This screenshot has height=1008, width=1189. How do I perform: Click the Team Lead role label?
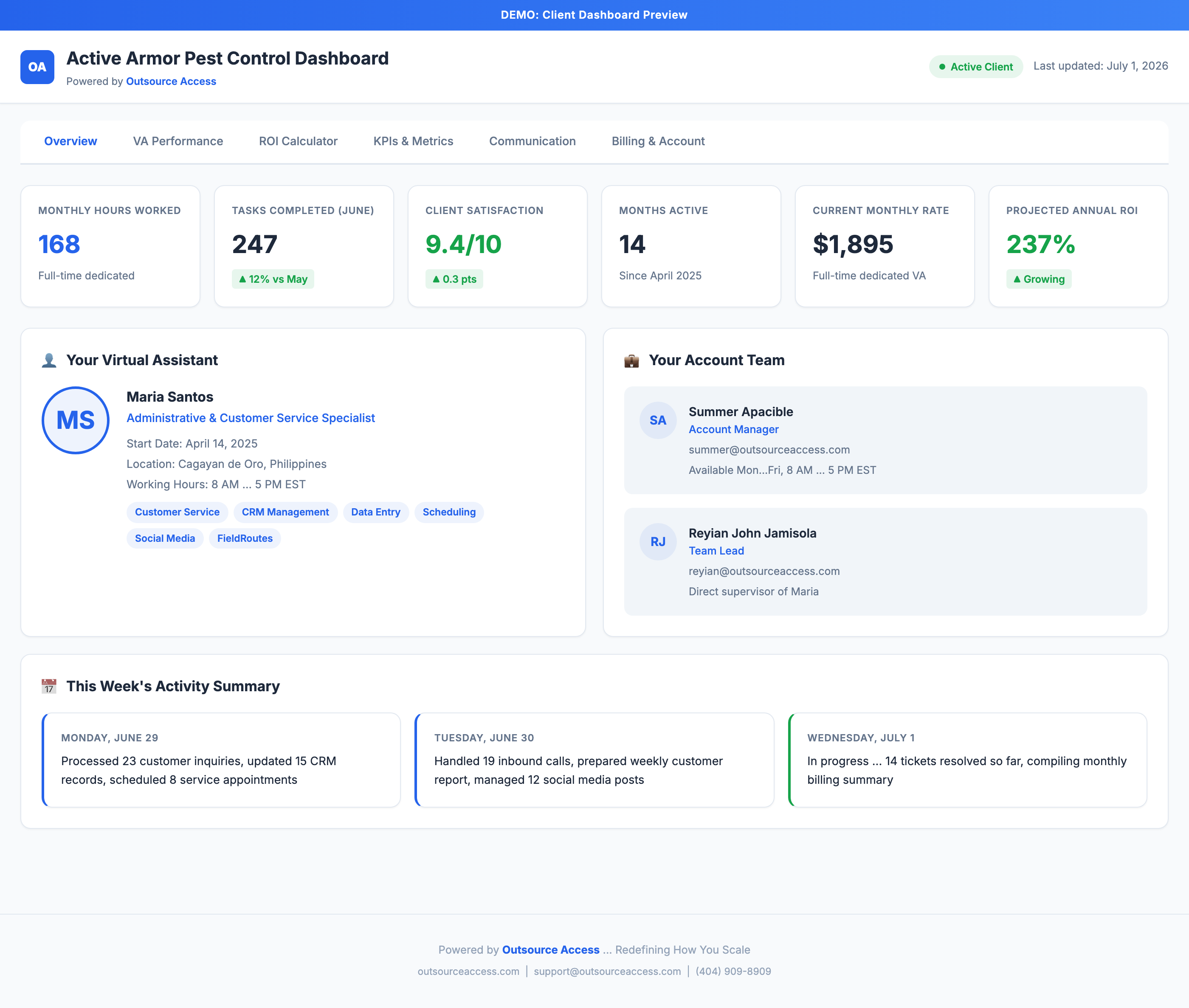click(x=716, y=551)
